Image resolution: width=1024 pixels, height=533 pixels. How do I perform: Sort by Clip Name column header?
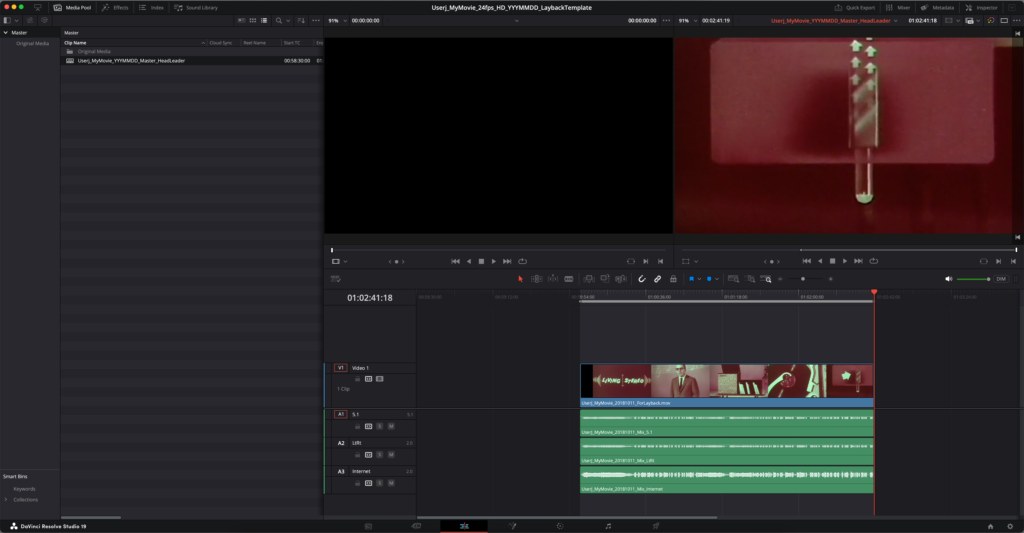point(75,42)
